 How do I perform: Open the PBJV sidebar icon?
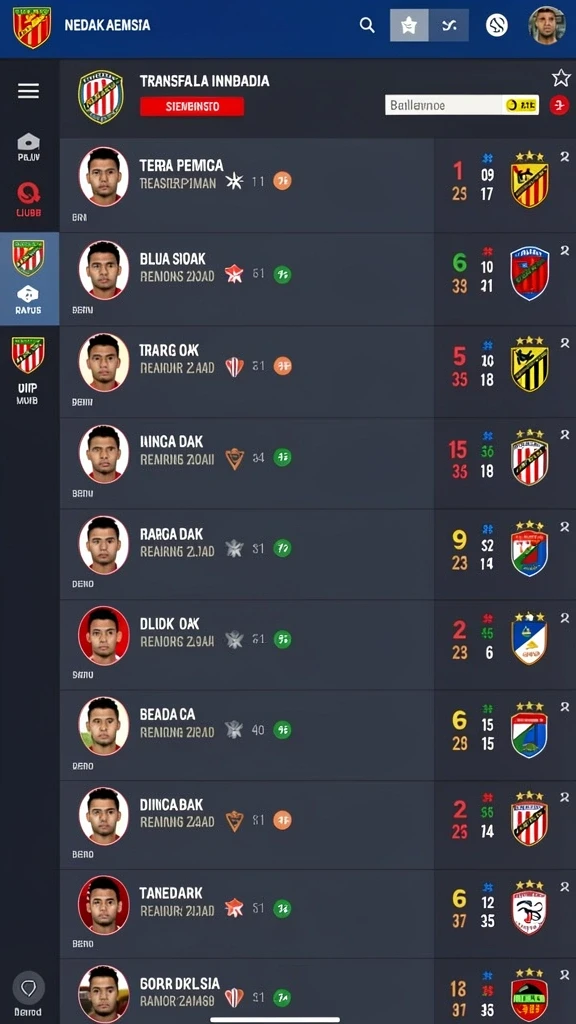(29, 147)
